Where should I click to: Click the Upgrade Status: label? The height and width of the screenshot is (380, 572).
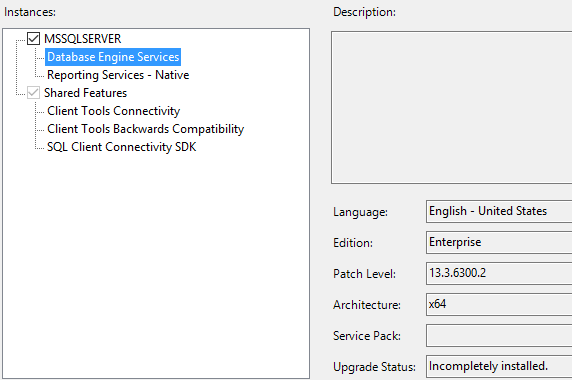point(374,367)
